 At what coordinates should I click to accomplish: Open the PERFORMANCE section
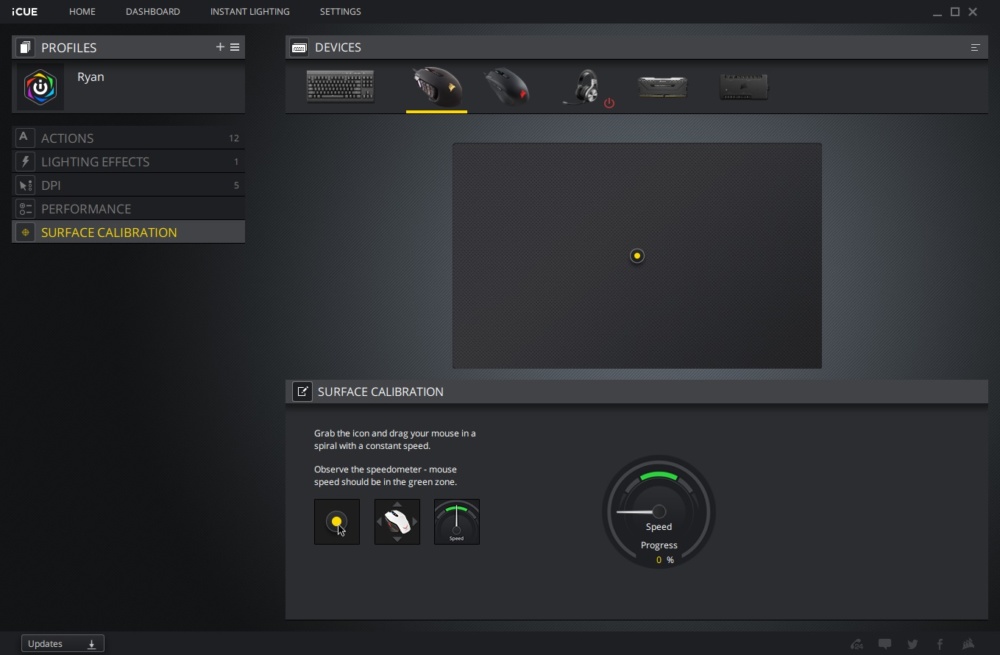[128, 209]
